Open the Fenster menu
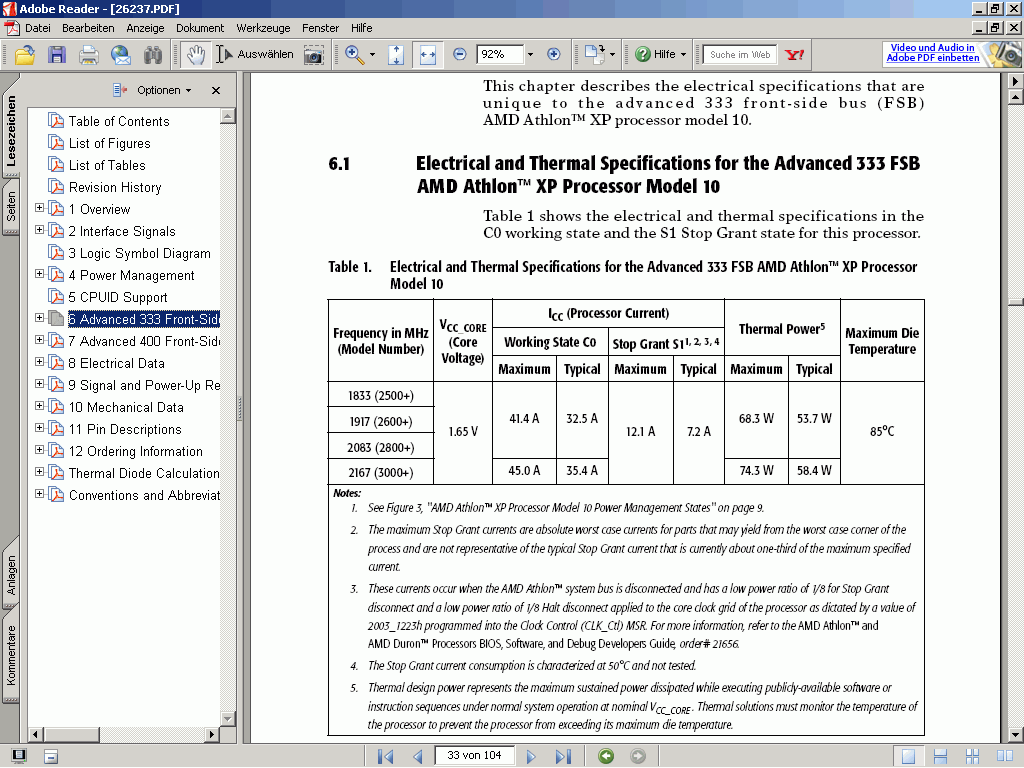This screenshot has height=768, width=1024. 320,28
